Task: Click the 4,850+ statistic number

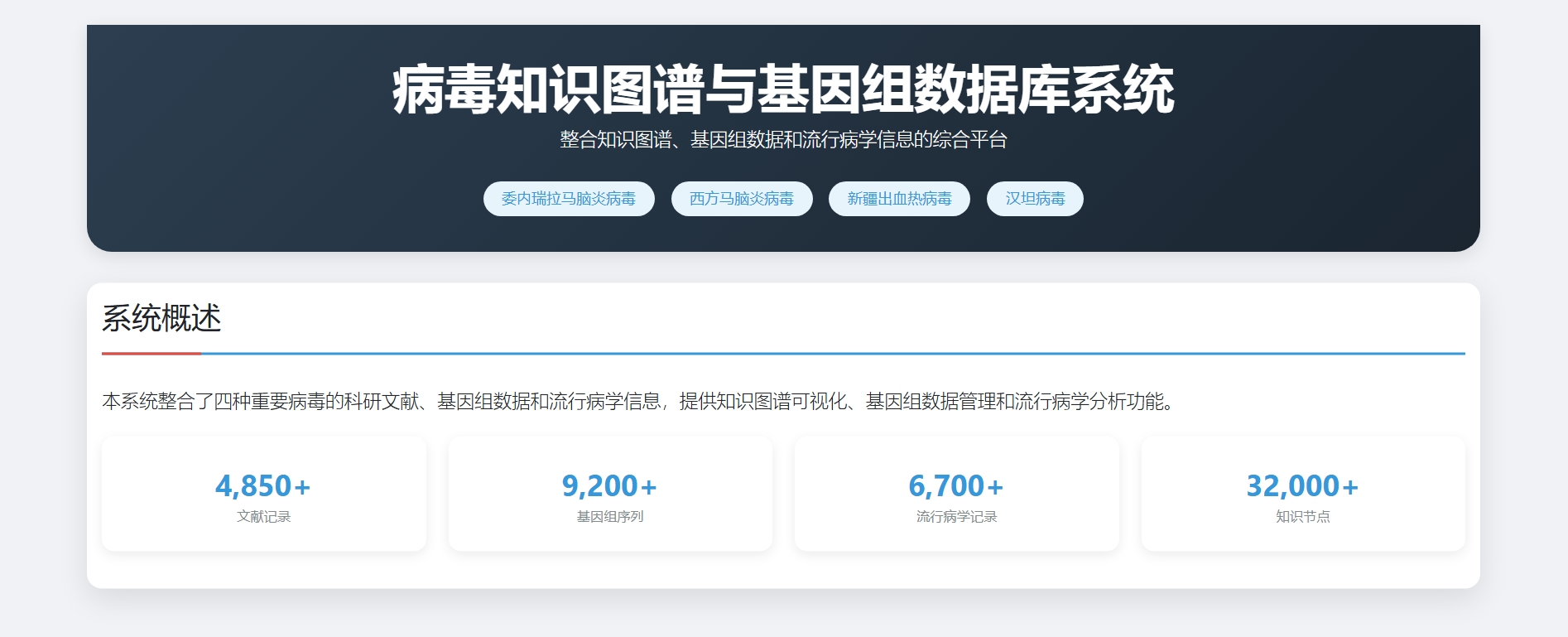Action: pos(263,485)
